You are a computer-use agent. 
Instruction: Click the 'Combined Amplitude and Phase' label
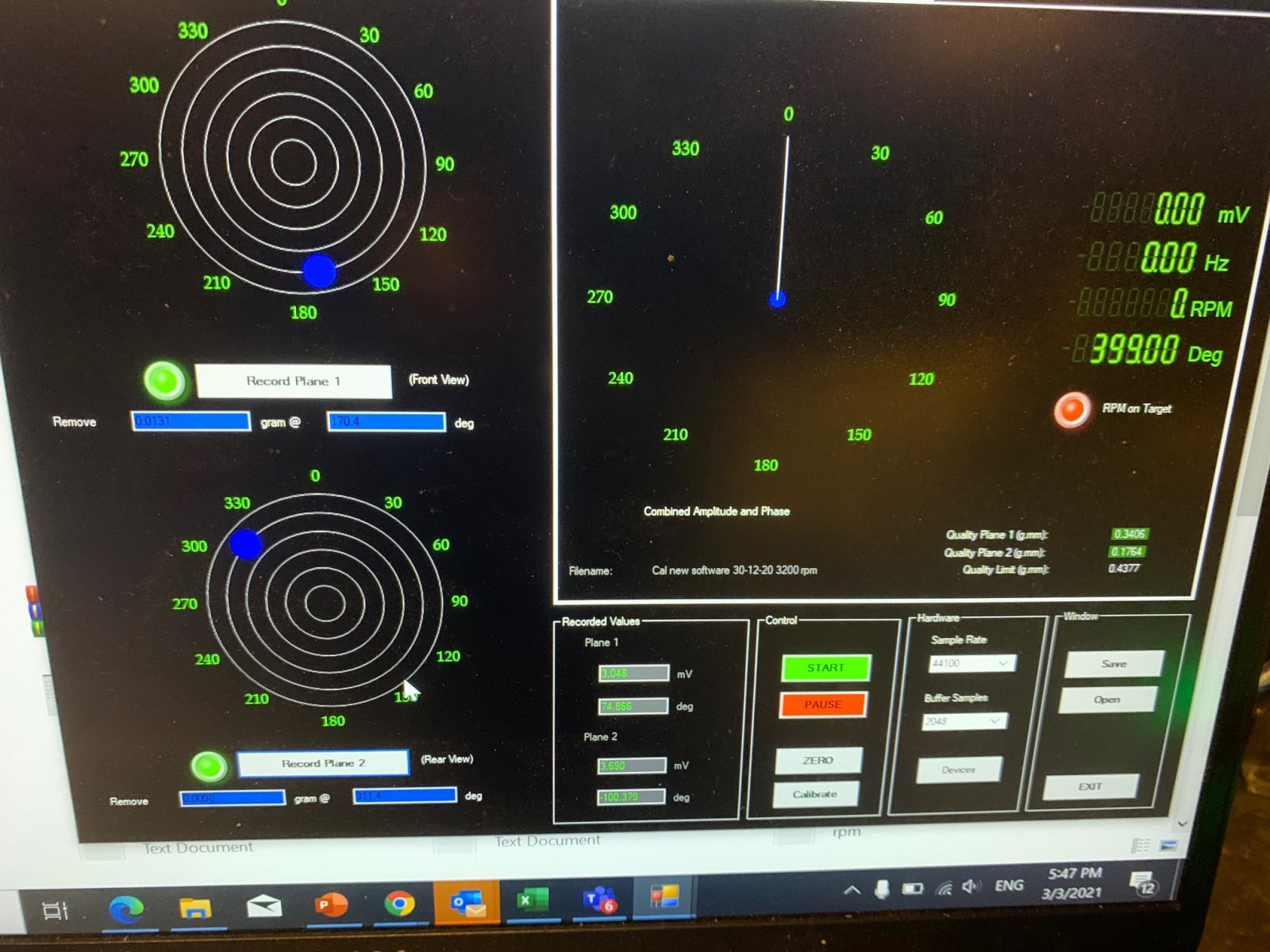coord(717,512)
